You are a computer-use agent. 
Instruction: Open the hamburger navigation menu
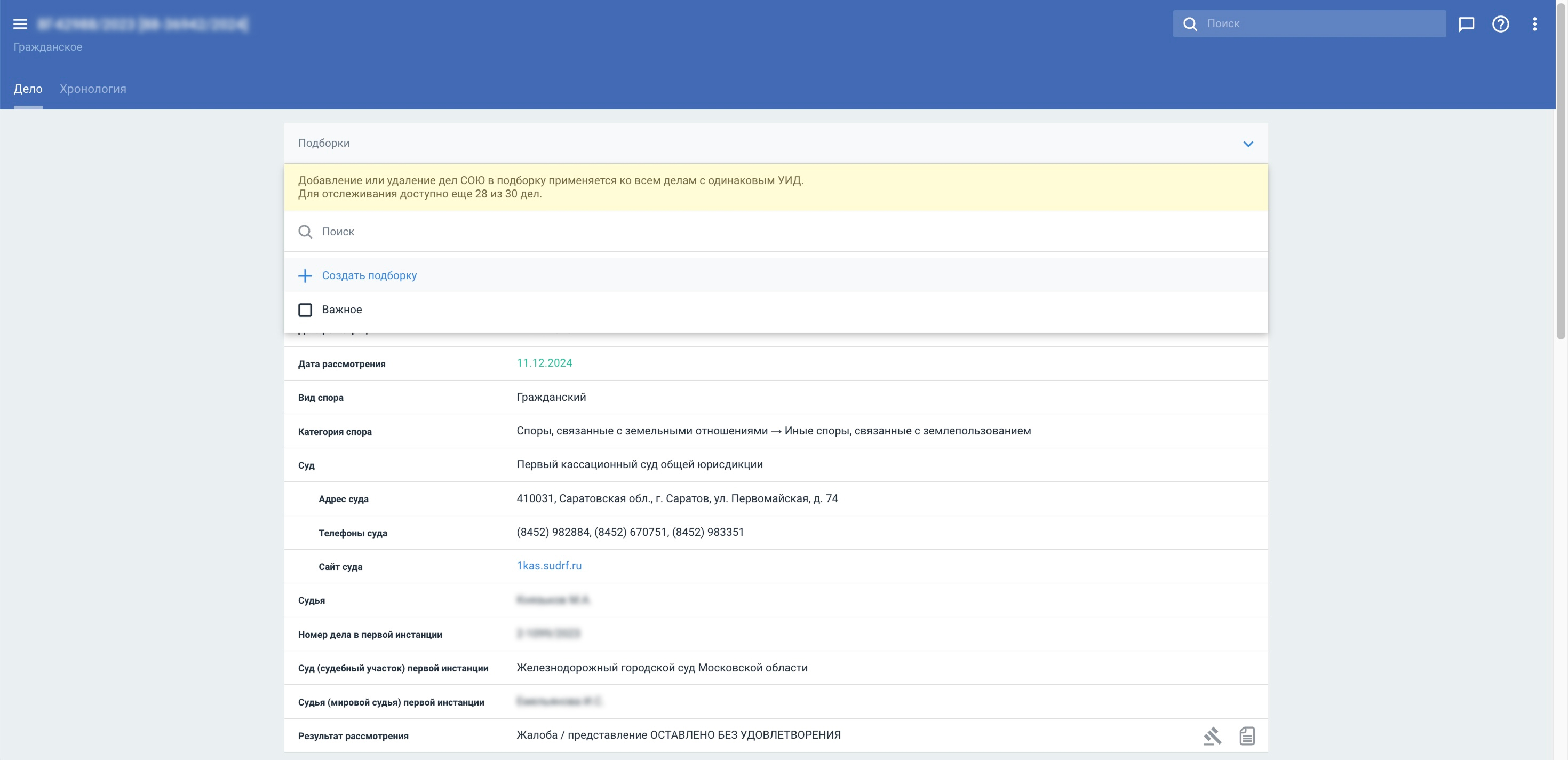tap(20, 25)
